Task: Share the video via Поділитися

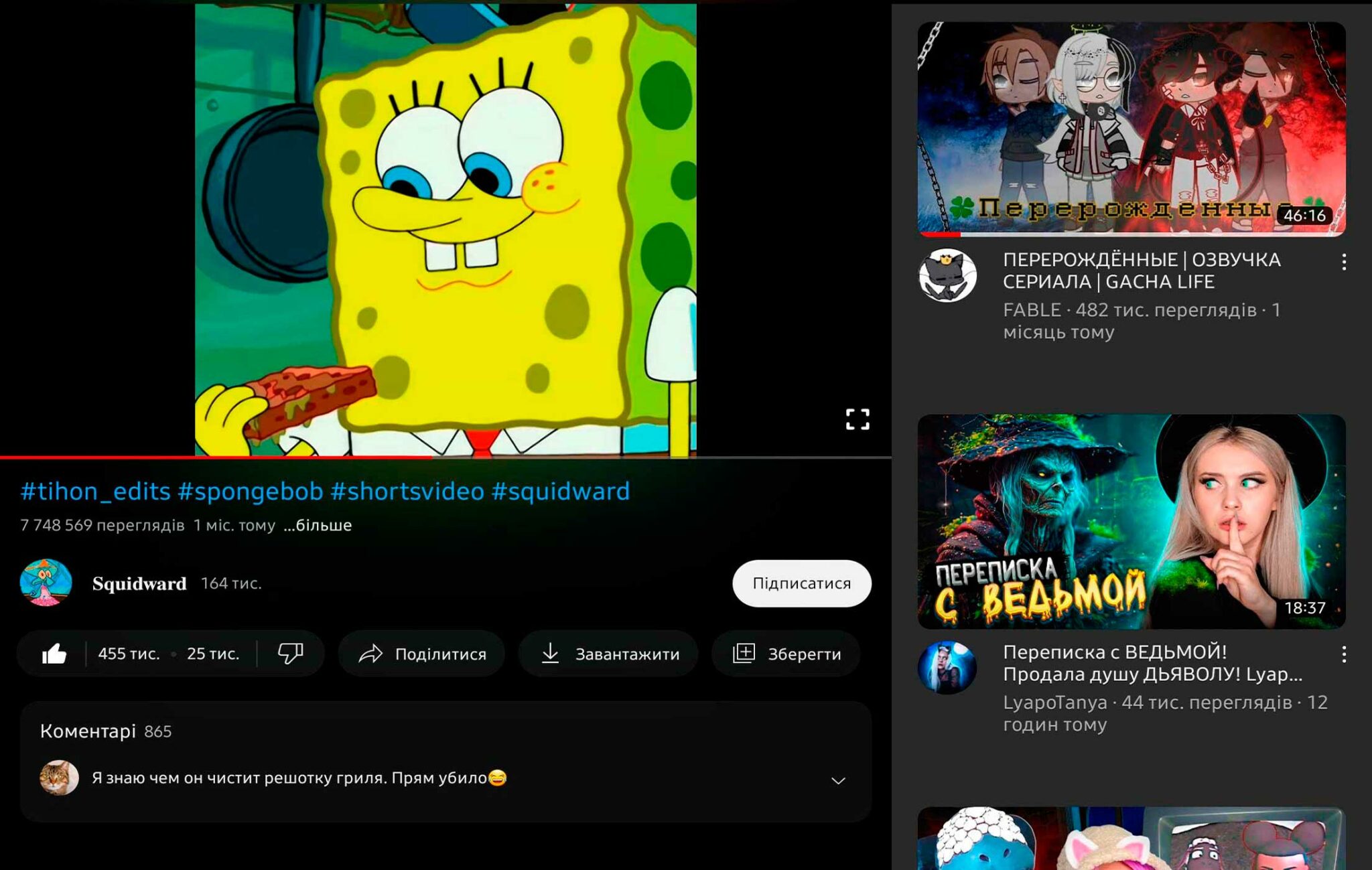Action: (422, 654)
